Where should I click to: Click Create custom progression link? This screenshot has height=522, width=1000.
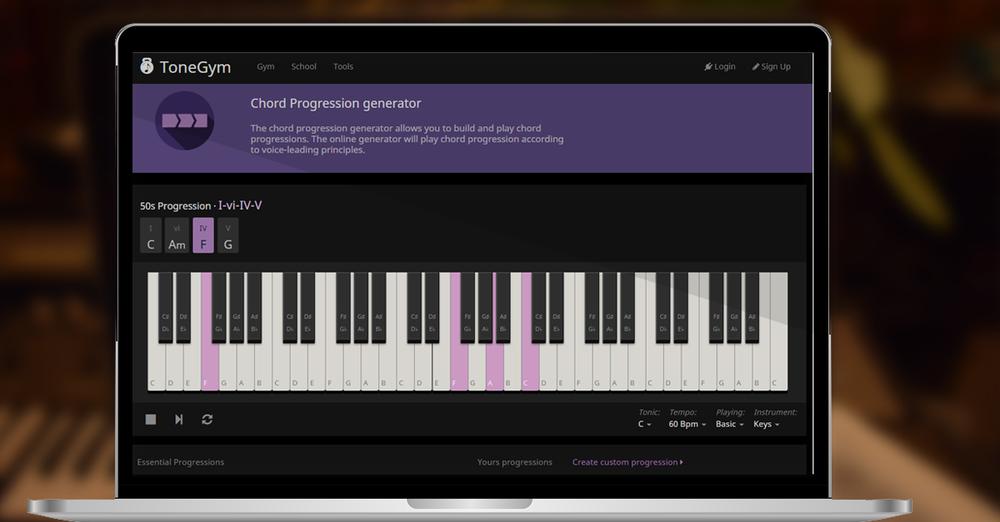point(627,462)
